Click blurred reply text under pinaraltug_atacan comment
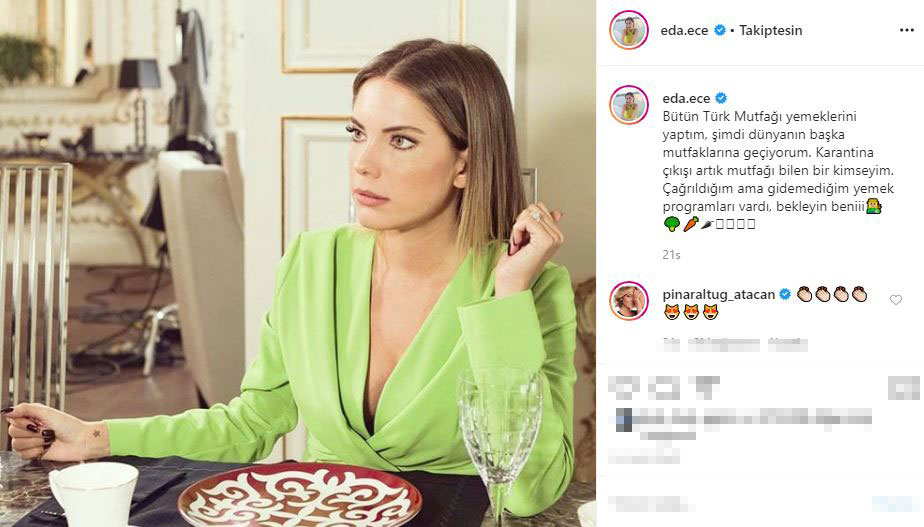924x527 pixels. (x=787, y=344)
